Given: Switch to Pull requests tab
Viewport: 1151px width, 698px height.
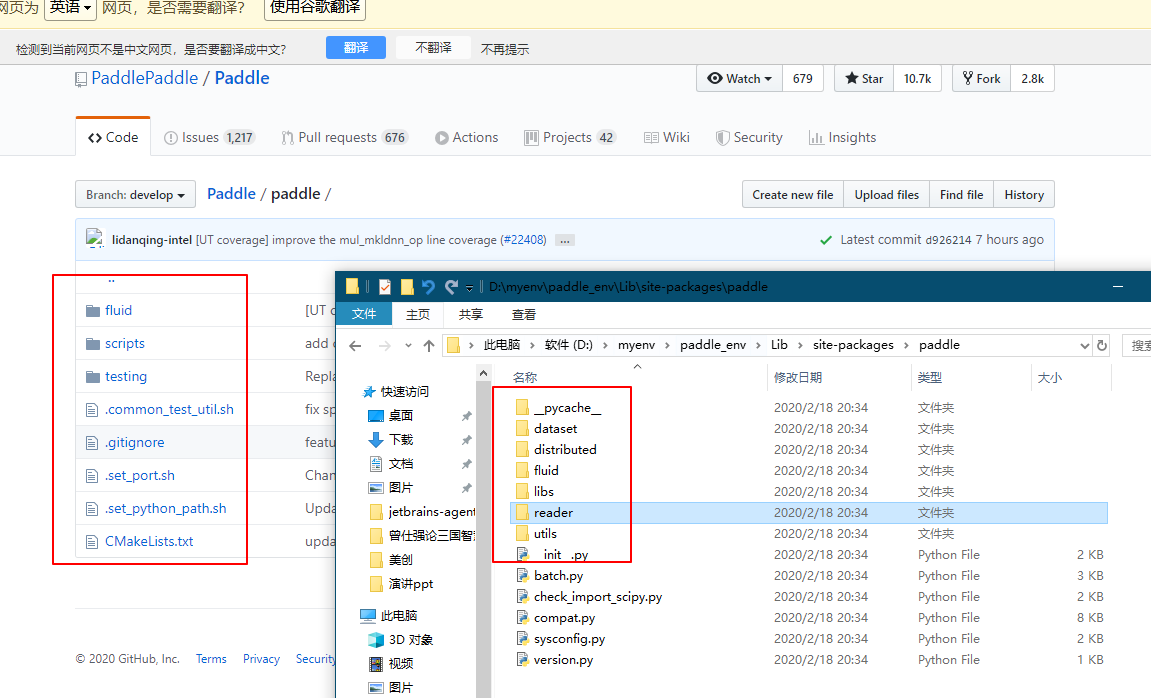Looking at the screenshot, I should [344, 137].
